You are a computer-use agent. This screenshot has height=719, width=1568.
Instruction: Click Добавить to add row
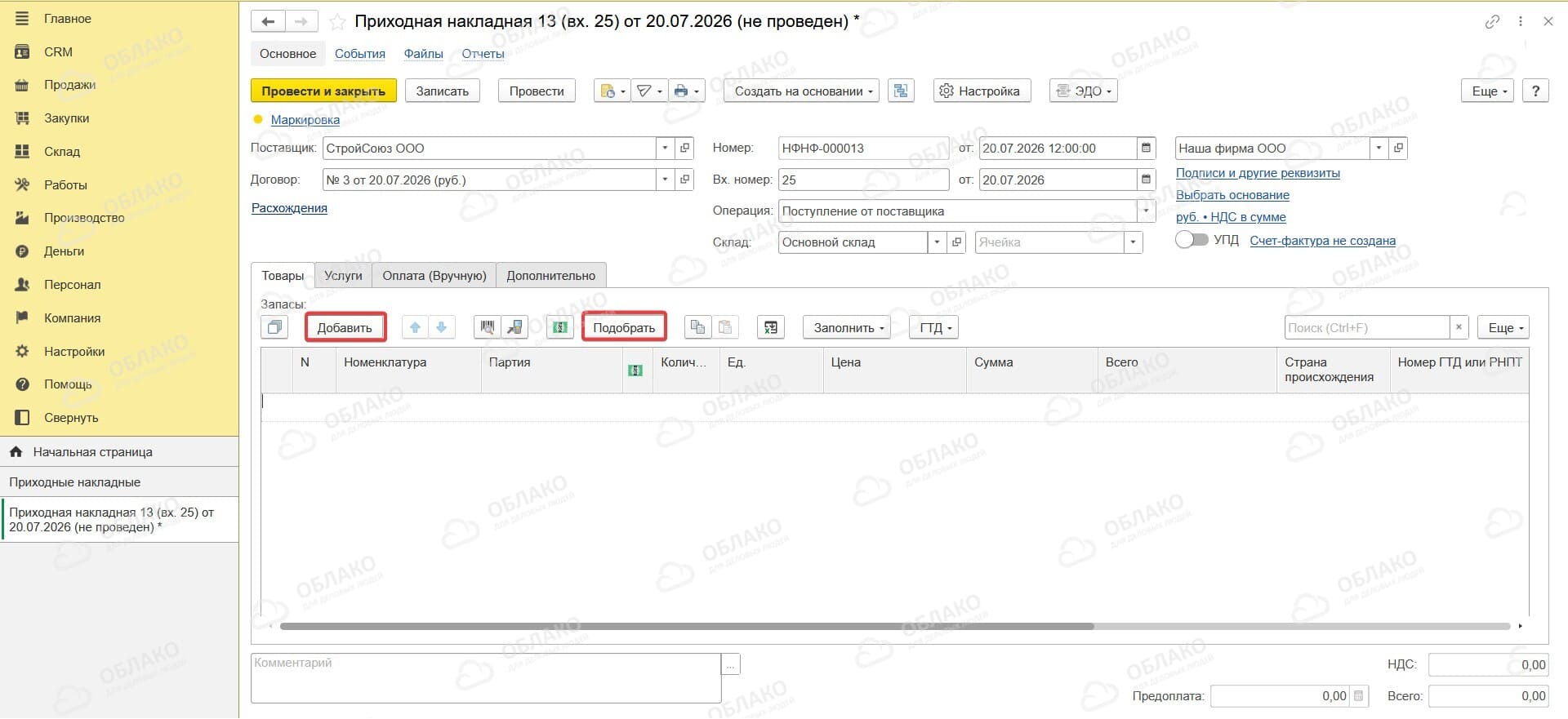click(345, 328)
